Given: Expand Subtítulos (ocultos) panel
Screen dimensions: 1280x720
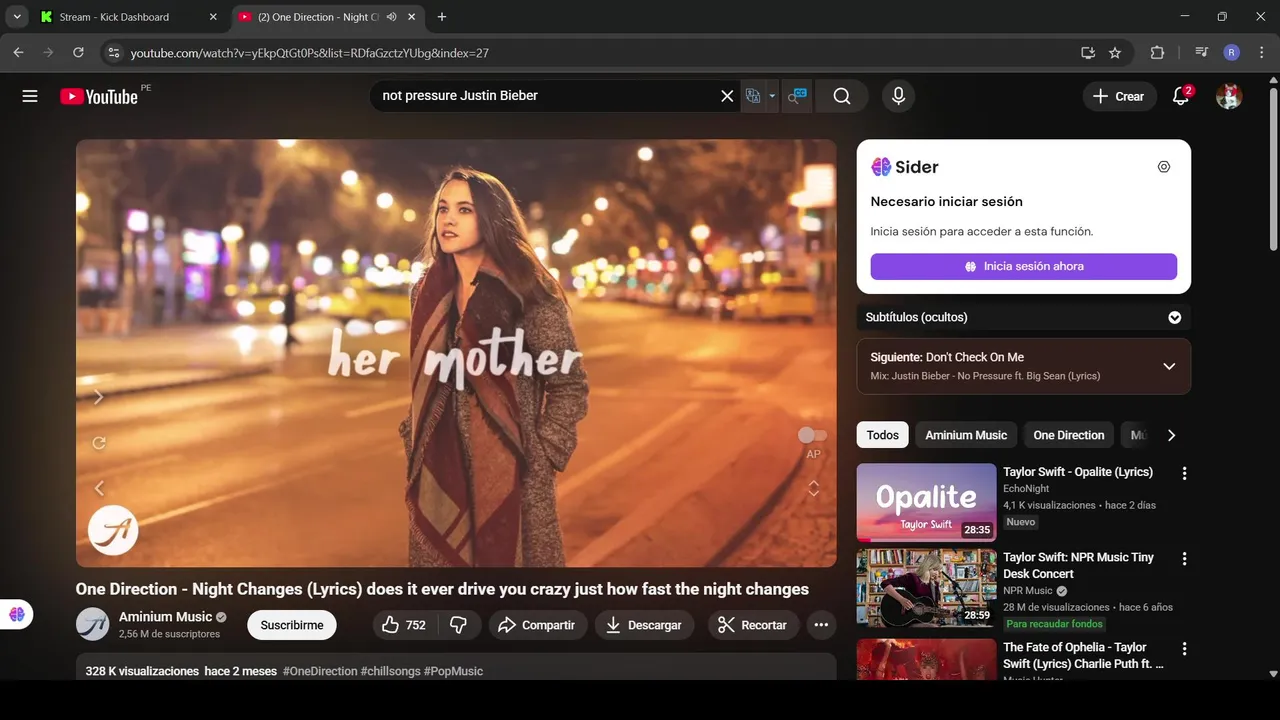Looking at the screenshot, I should [x=1023, y=317].
